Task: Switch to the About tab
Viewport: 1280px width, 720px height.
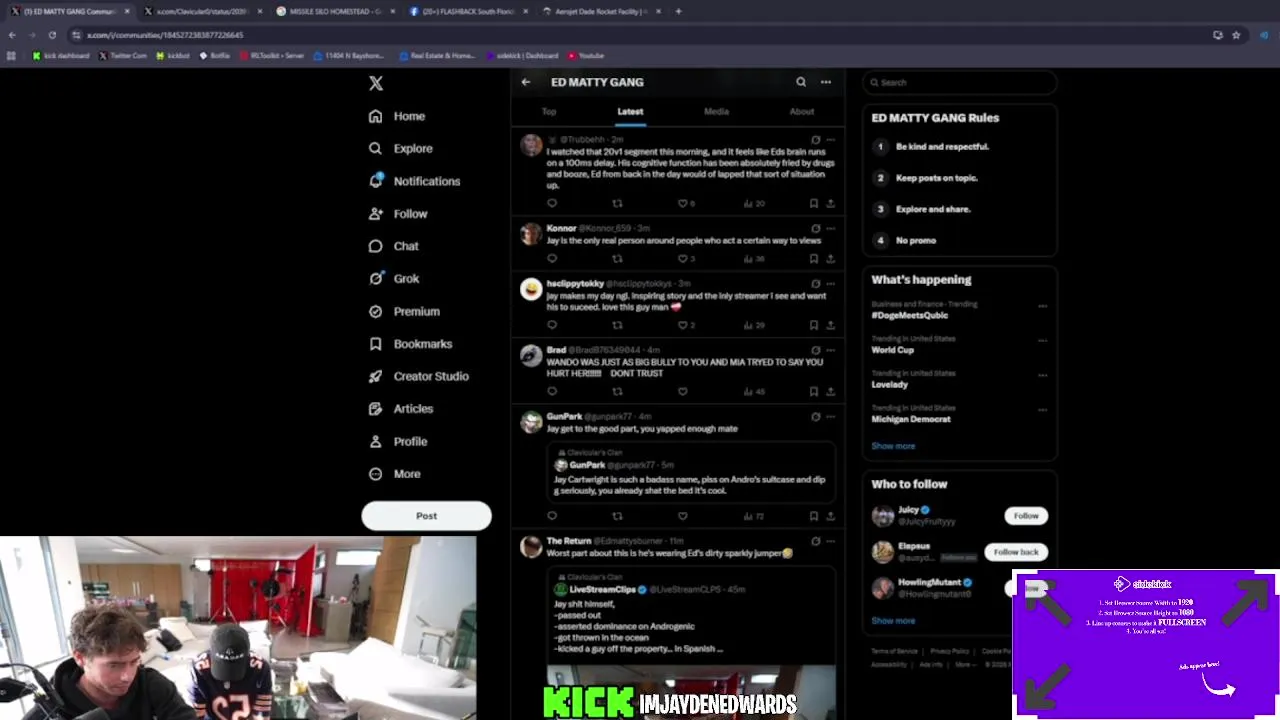Action: pos(802,112)
